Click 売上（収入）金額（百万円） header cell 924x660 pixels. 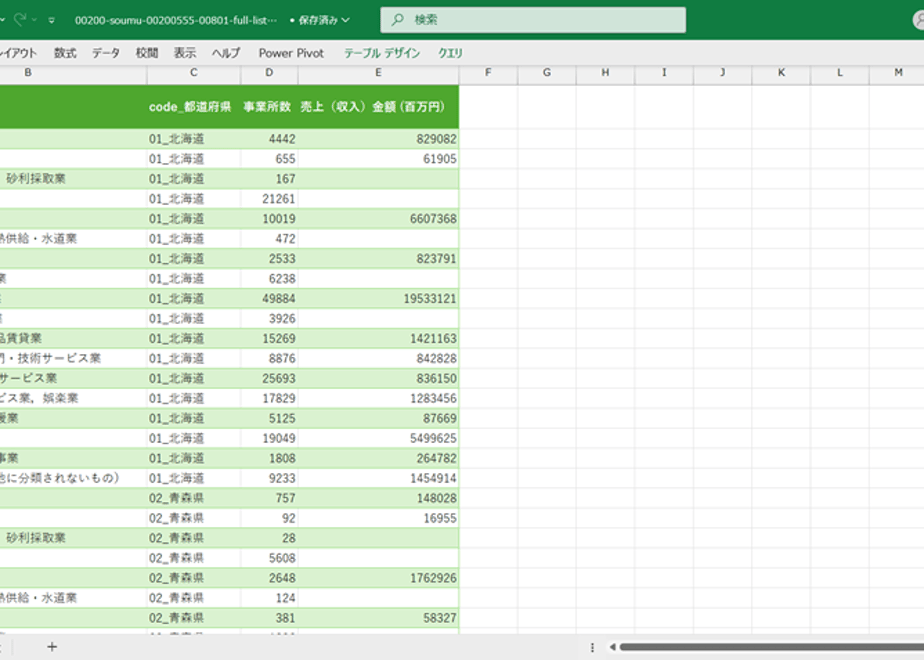click(378, 107)
